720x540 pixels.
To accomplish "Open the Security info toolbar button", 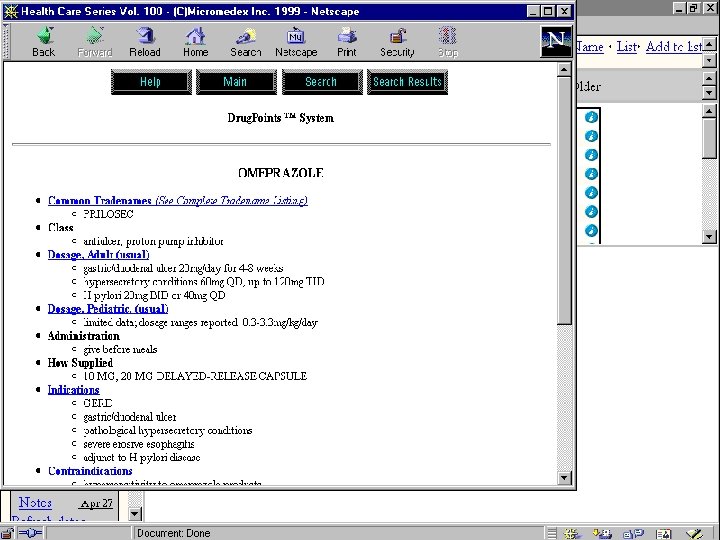I will point(397,42).
